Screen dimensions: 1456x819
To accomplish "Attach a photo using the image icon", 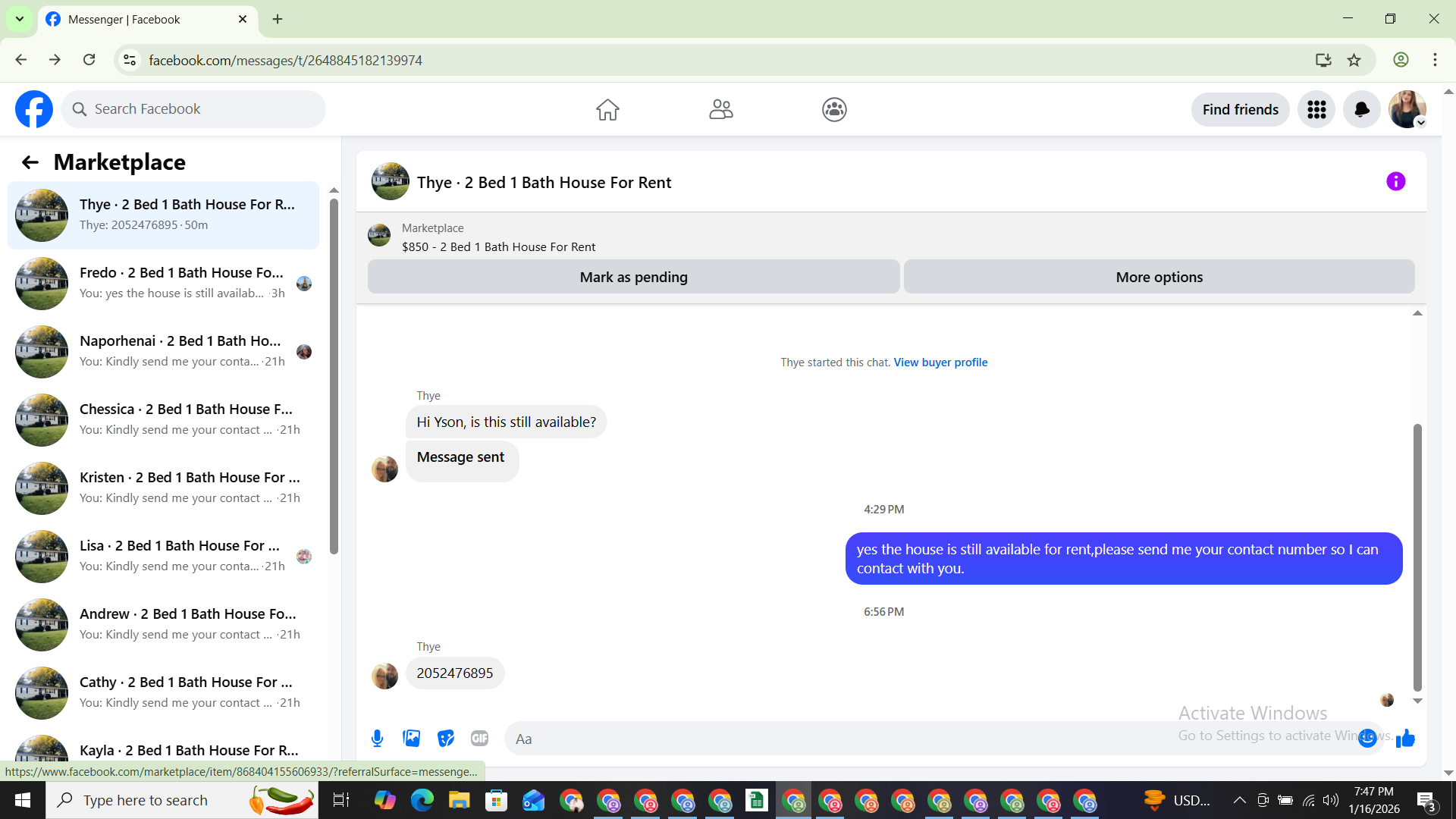I will tap(411, 738).
